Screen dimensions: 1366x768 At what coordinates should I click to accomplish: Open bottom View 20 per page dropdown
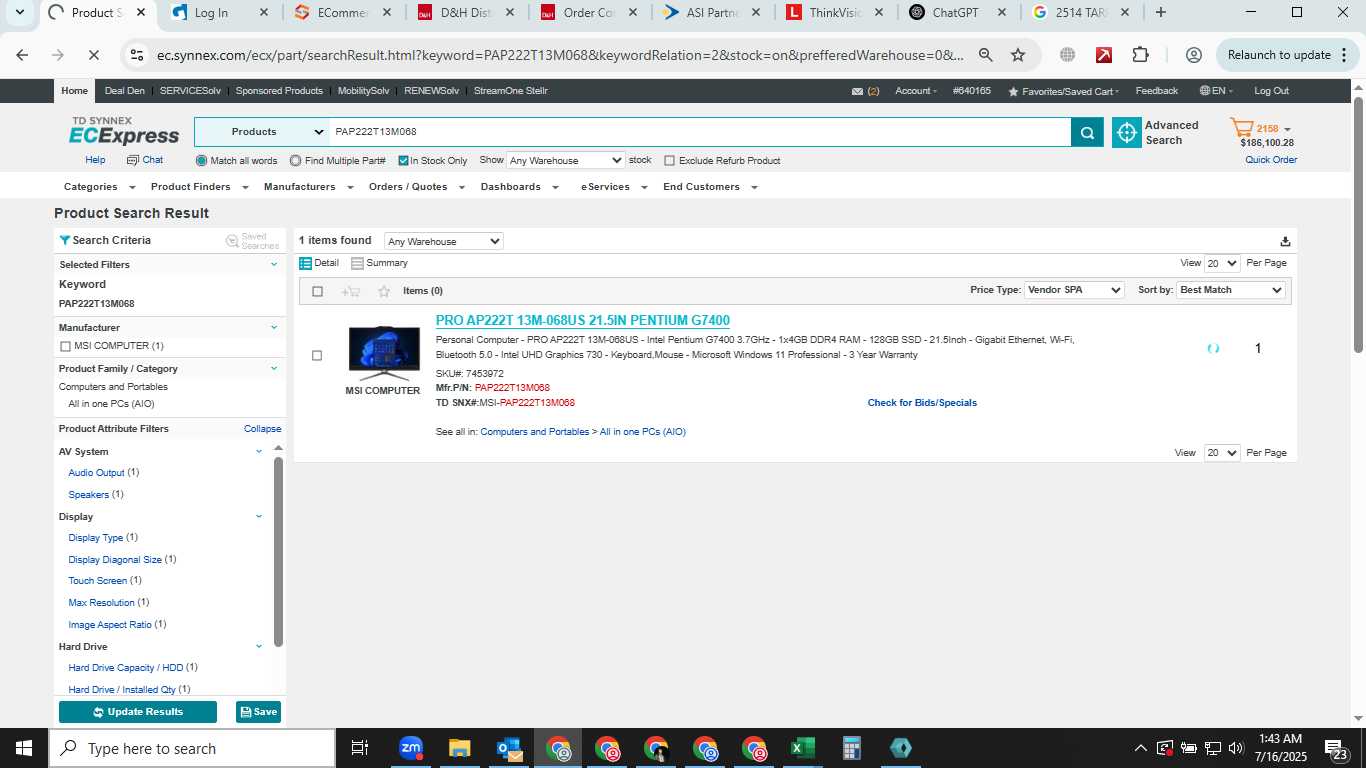pos(1222,453)
